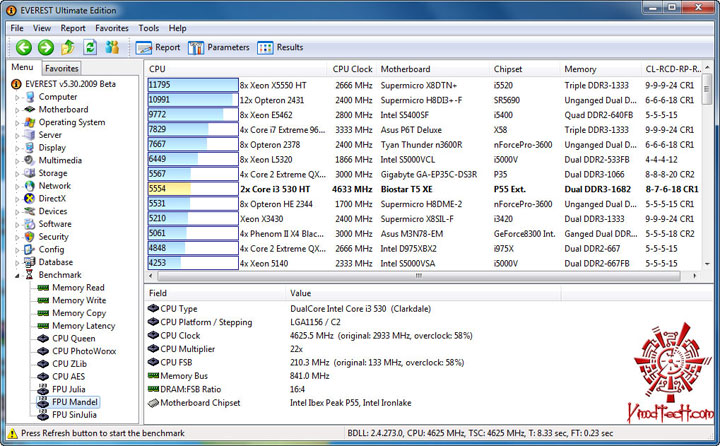This screenshot has height=446, width=720.
Task: Open the Tools menu
Action: (149, 28)
